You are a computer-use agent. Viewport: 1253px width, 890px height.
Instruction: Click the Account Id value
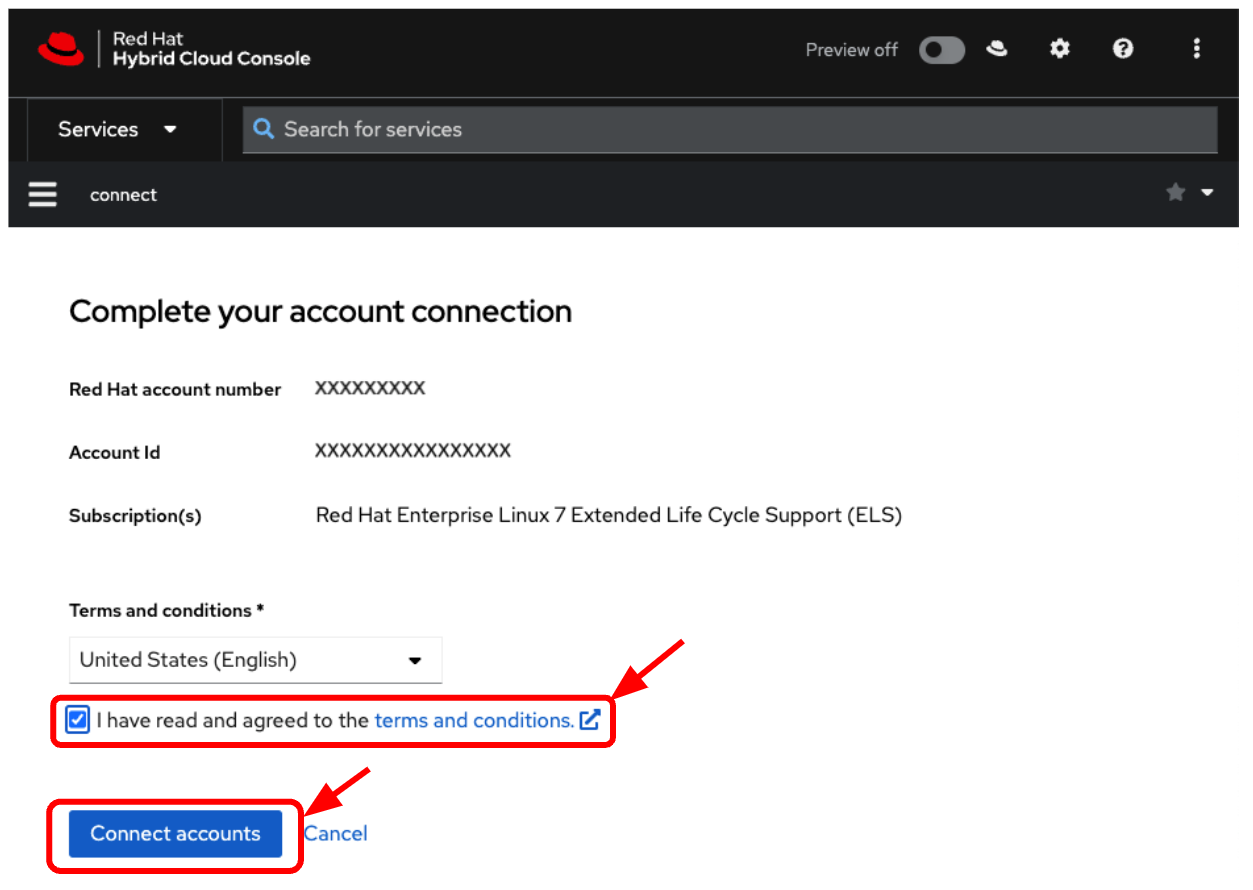click(413, 451)
